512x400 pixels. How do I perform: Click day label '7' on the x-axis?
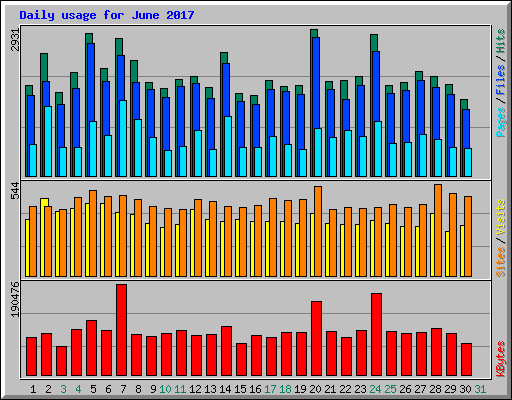point(123,389)
